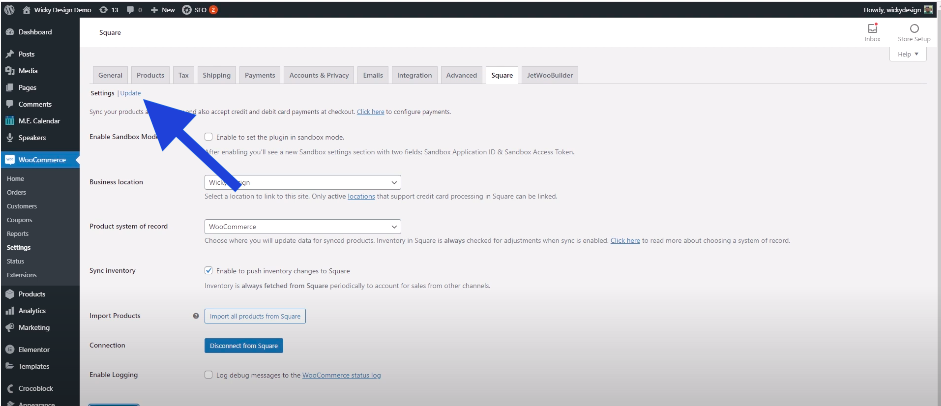Open the Media library icon
Image resolution: width=941 pixels, height=406 pixels.
point(9,71)
